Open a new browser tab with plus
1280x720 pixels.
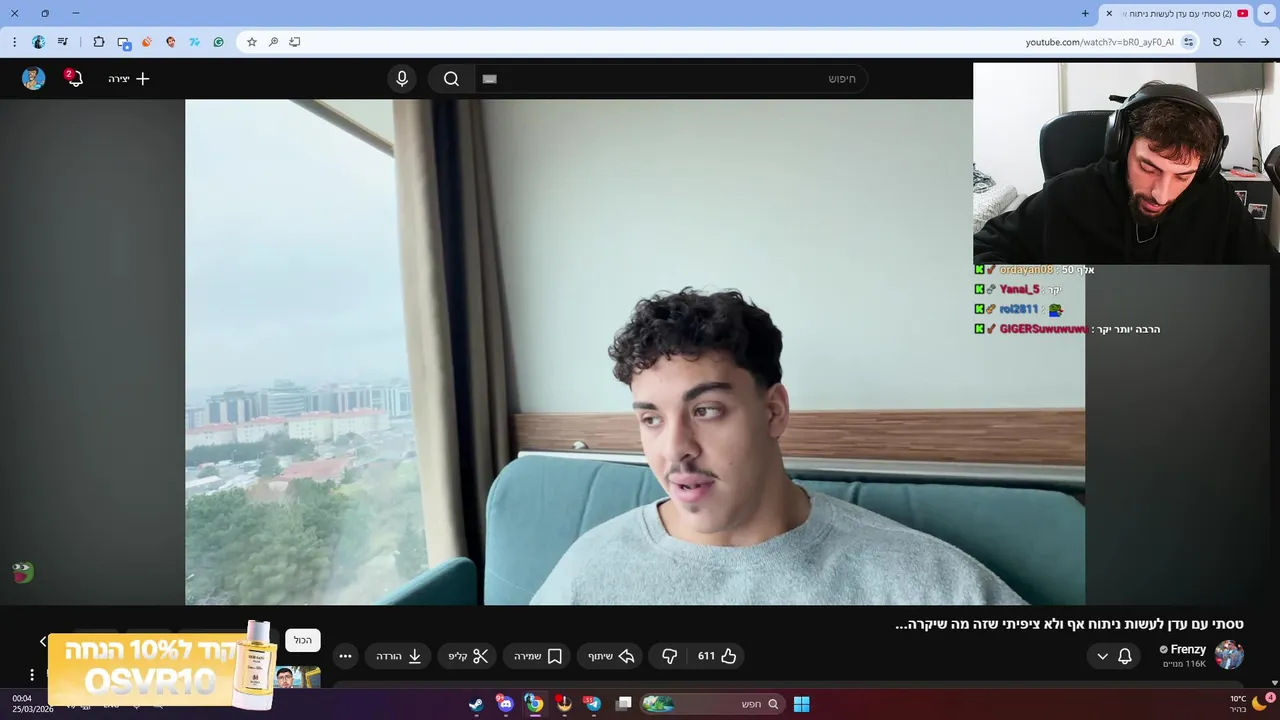tap(1085, 13)
